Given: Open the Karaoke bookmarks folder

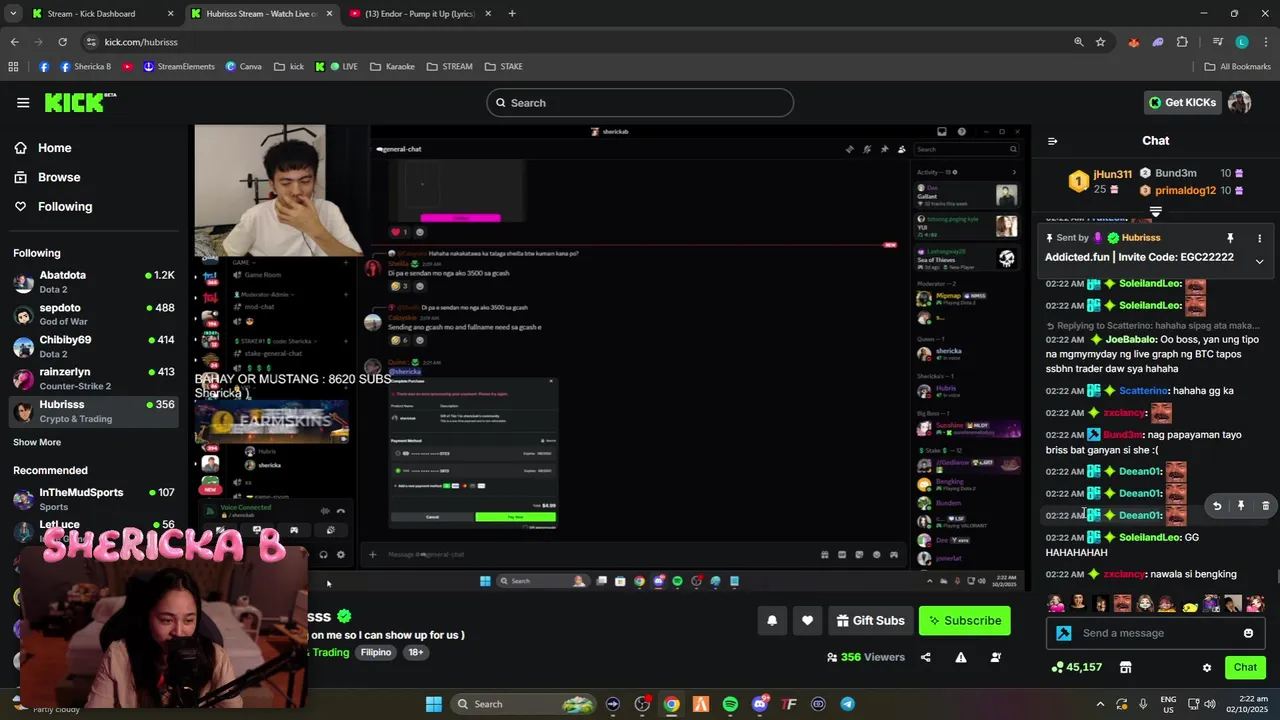Looking at the screenshot, I should click(392, 67).
